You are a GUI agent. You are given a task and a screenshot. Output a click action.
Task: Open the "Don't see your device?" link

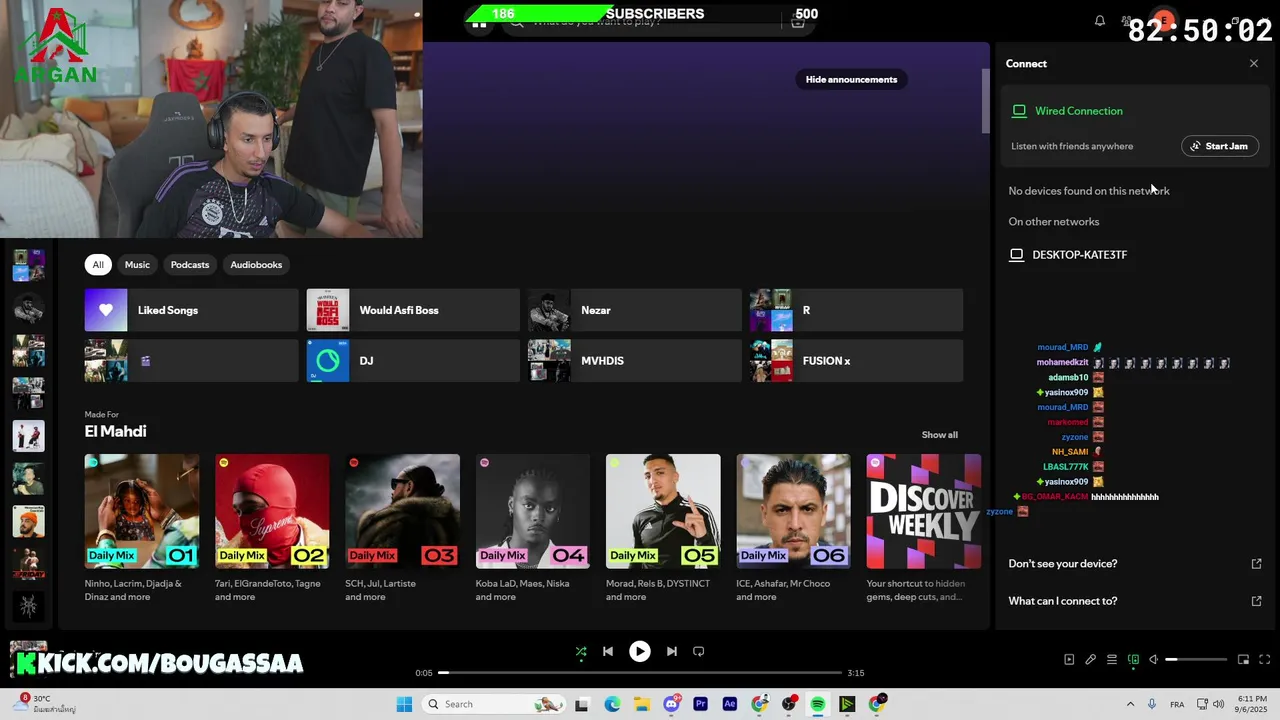[1135, 564]
